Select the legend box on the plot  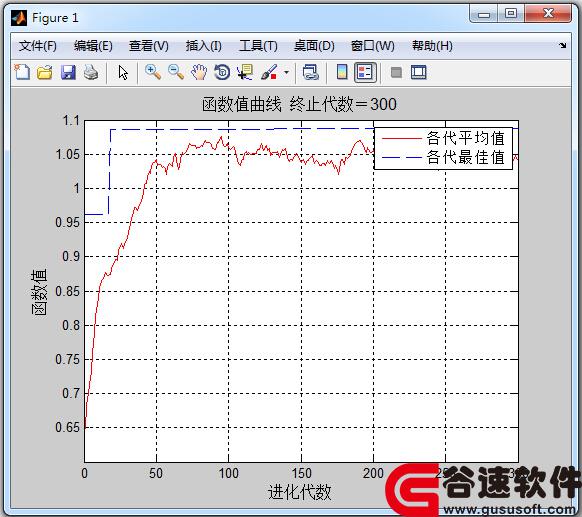pyautogui.click(x=443, y=148)
